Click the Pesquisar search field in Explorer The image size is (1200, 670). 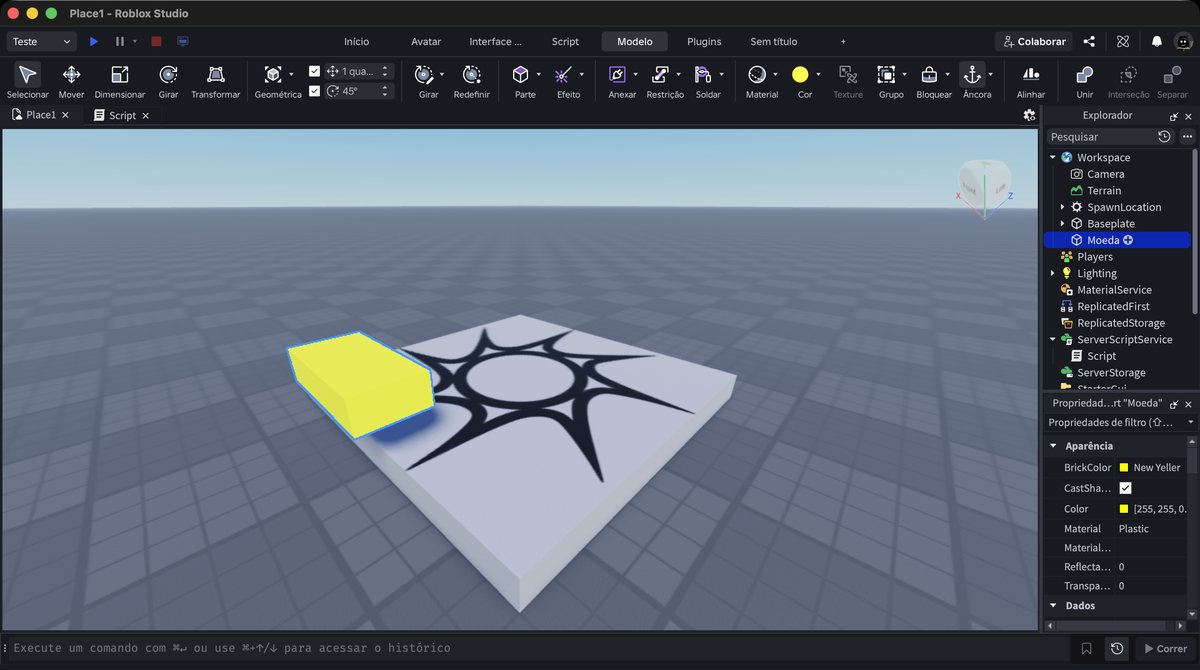1100,136
